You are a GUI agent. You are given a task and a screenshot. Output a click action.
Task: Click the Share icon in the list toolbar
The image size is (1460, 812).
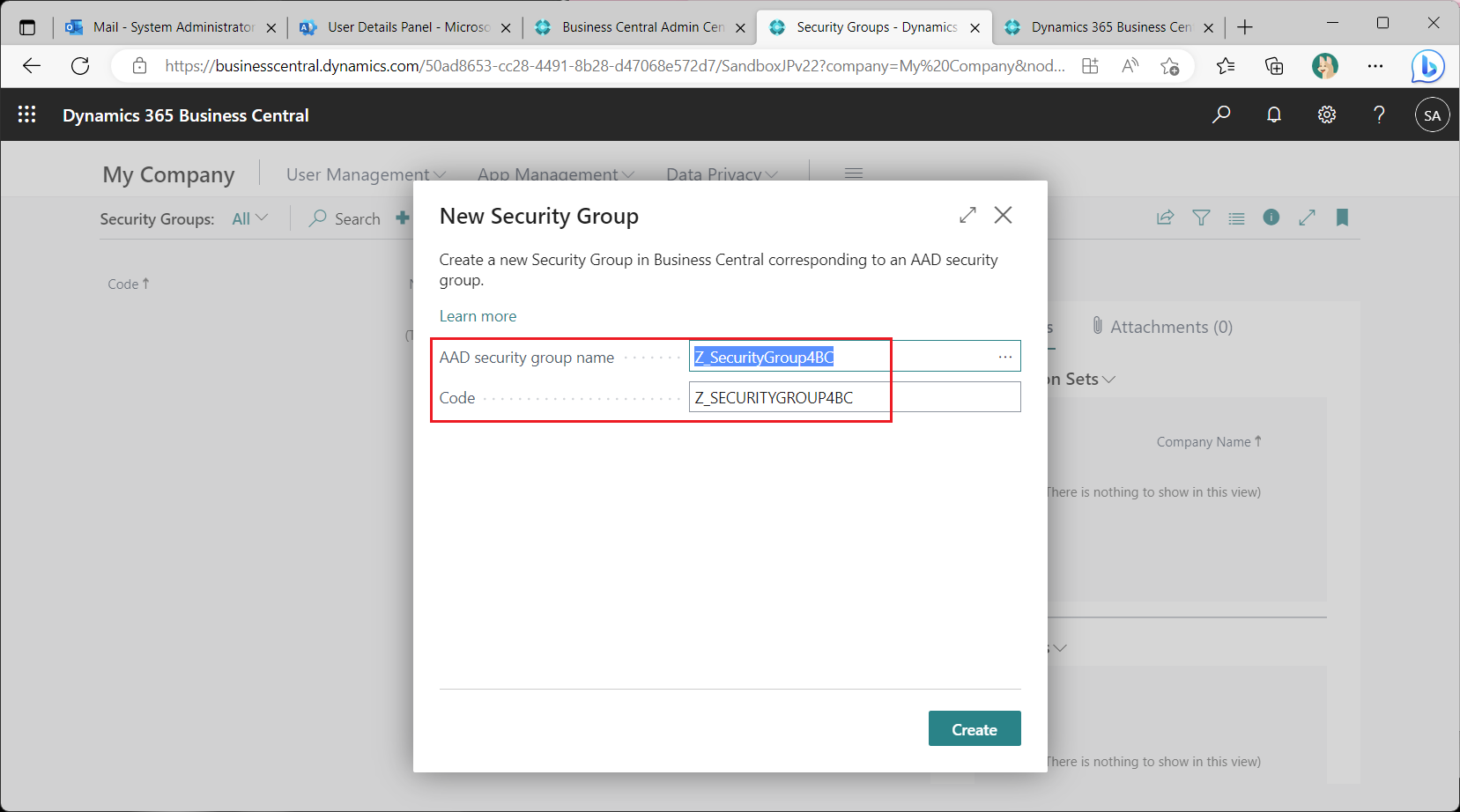click(1166, 218)
